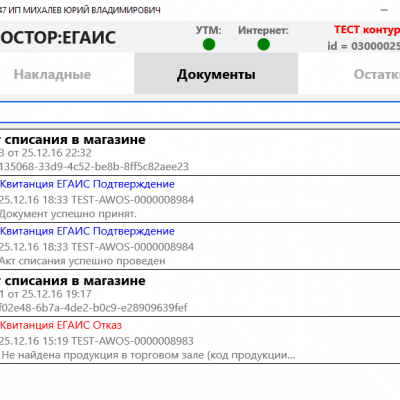The width and height of the screenshot is (400, 400).
Task: Click the green Интернет status indicator
Action: [264, 44]
